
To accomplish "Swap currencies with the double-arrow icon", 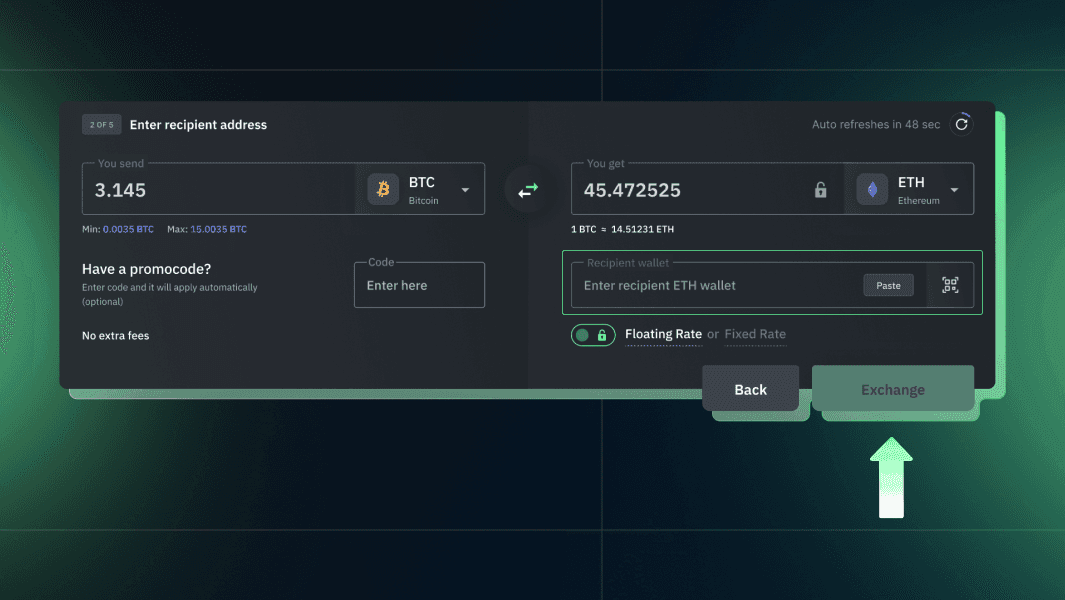I will tap(528, 190).
